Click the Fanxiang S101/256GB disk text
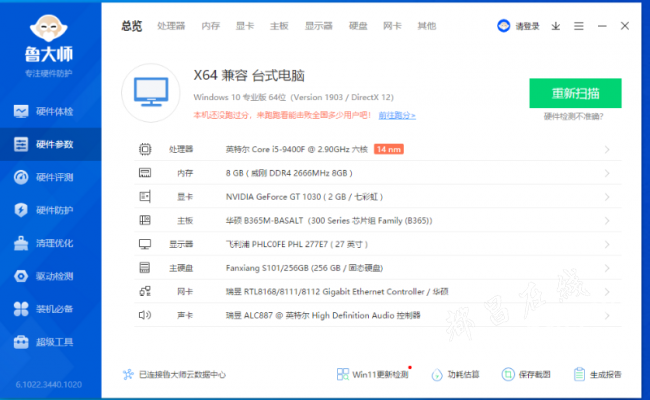Screen dimensions: 650x400 304,268
